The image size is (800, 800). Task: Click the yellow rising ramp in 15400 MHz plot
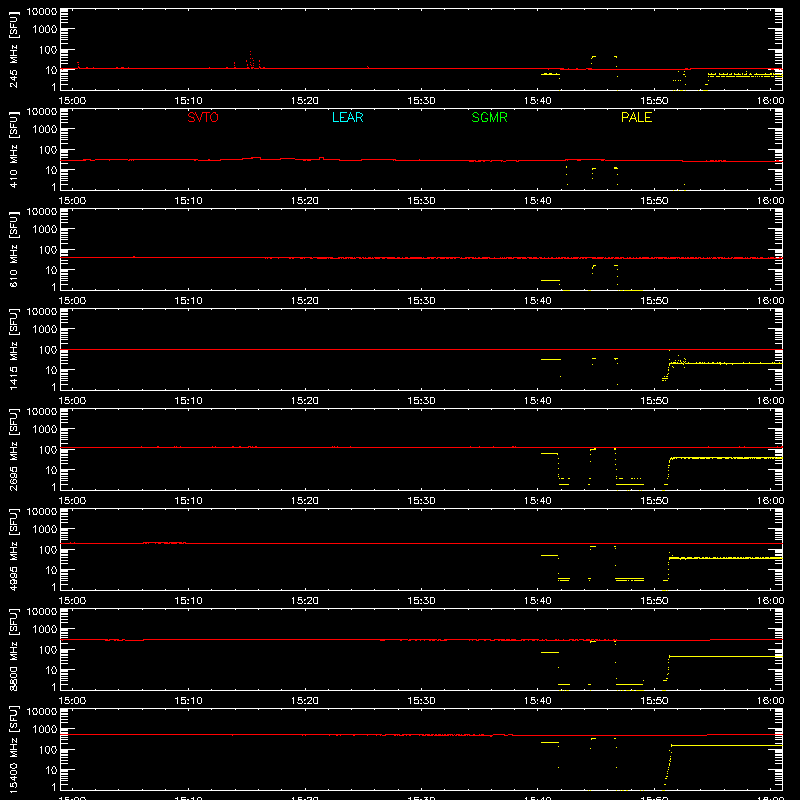[x=668, y=765]
